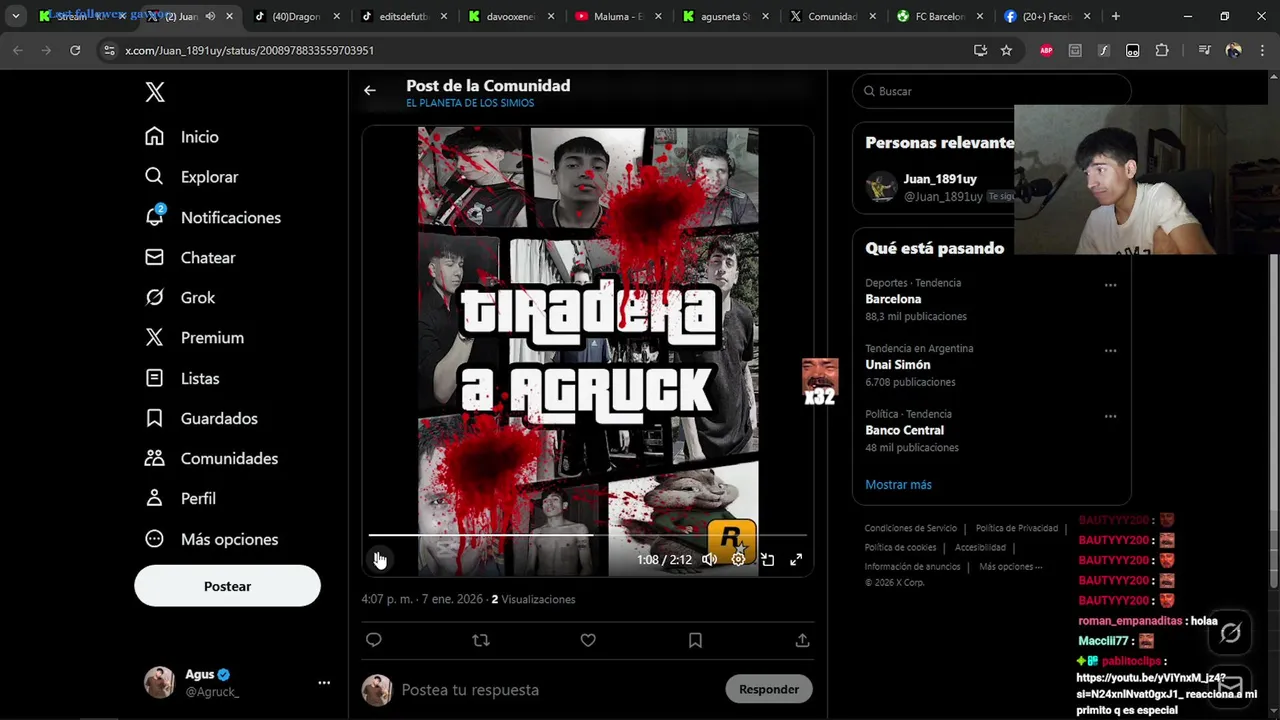Open the tab search dropdown arrow
Viewport: 1280px width, 720px height.
coord(15,16)
